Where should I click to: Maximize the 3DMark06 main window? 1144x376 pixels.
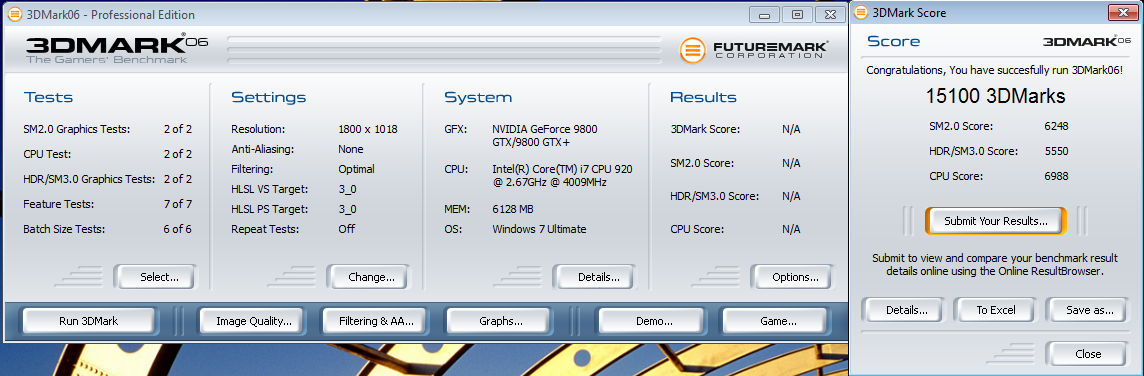797,15
